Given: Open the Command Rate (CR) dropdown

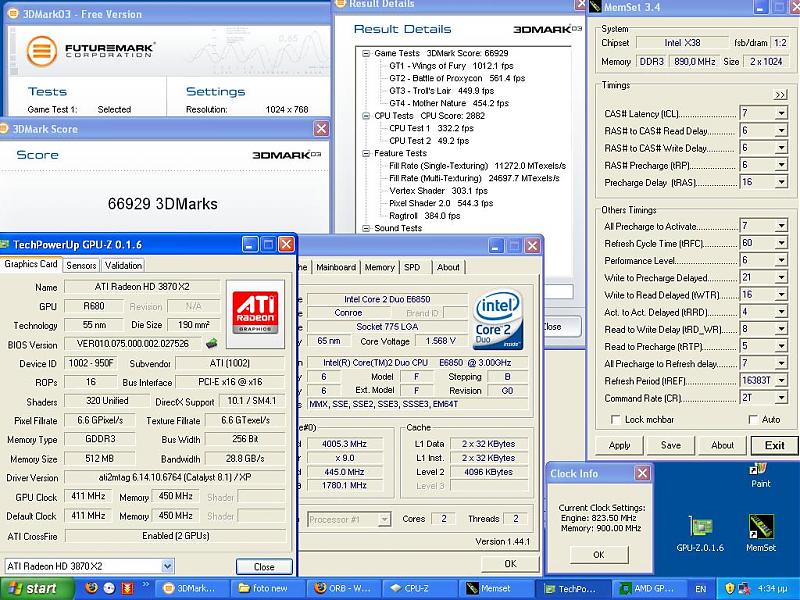Looking at the screenshot, I should (x=781, y=397).
